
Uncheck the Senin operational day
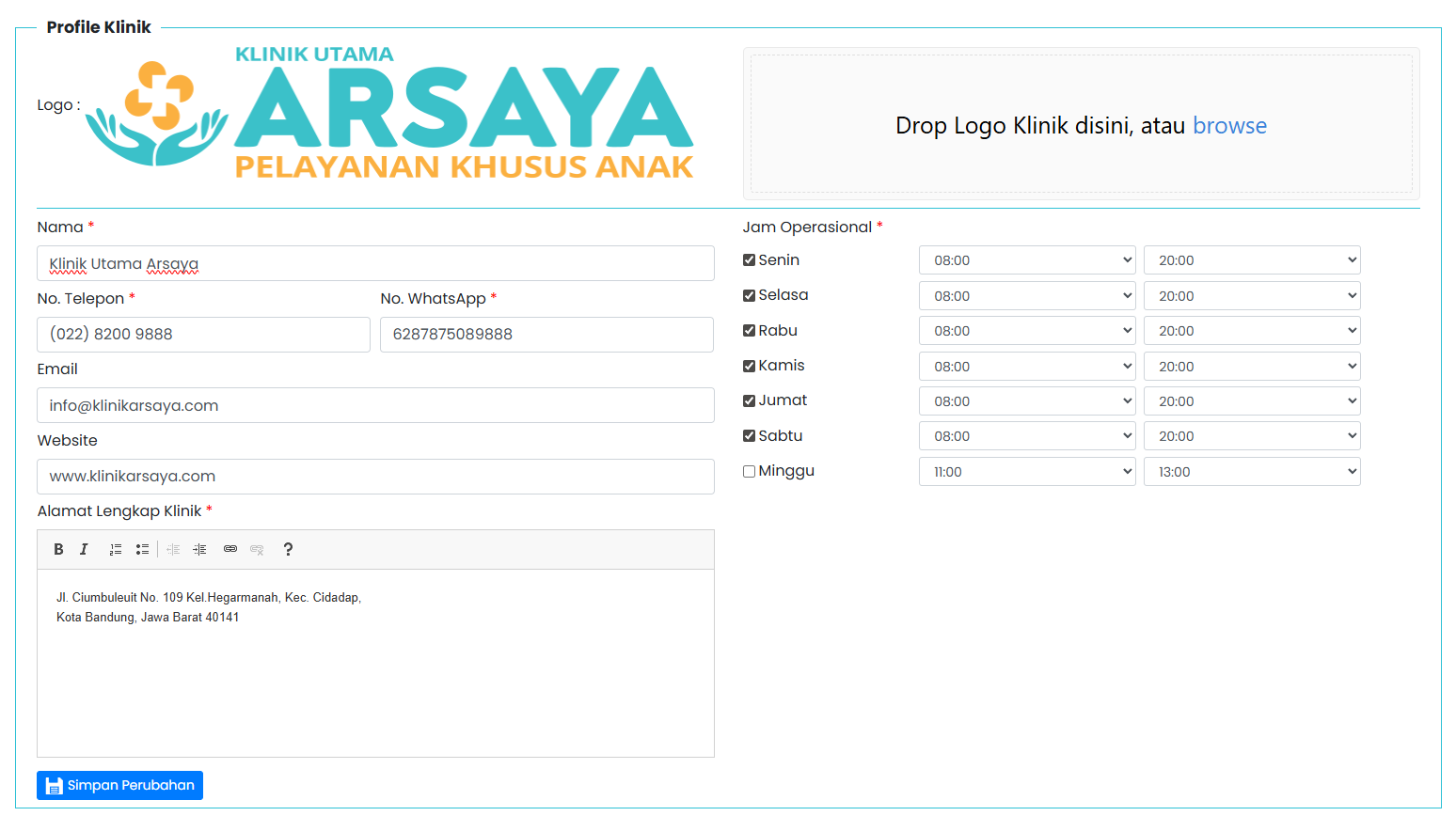pos(749,259)
